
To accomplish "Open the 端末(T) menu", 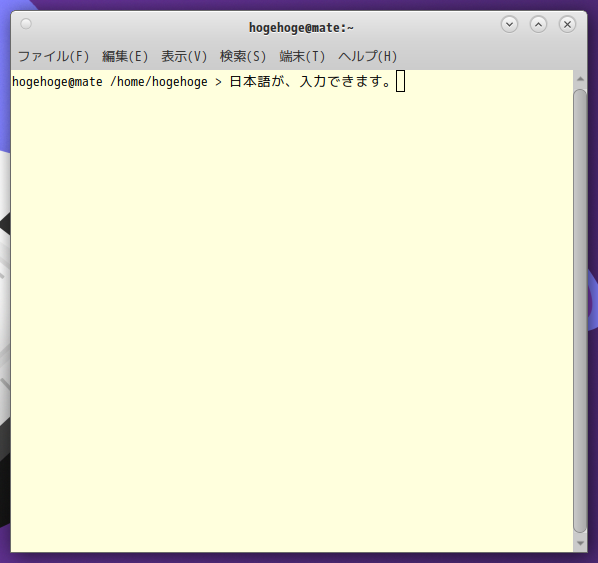I will [x=302, y=56].
